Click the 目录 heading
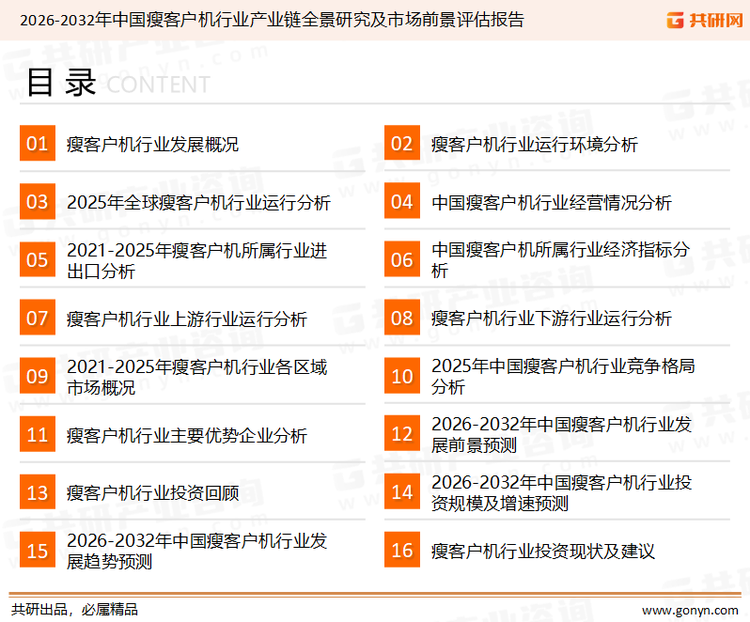The image size is (750, 622). 61,82
